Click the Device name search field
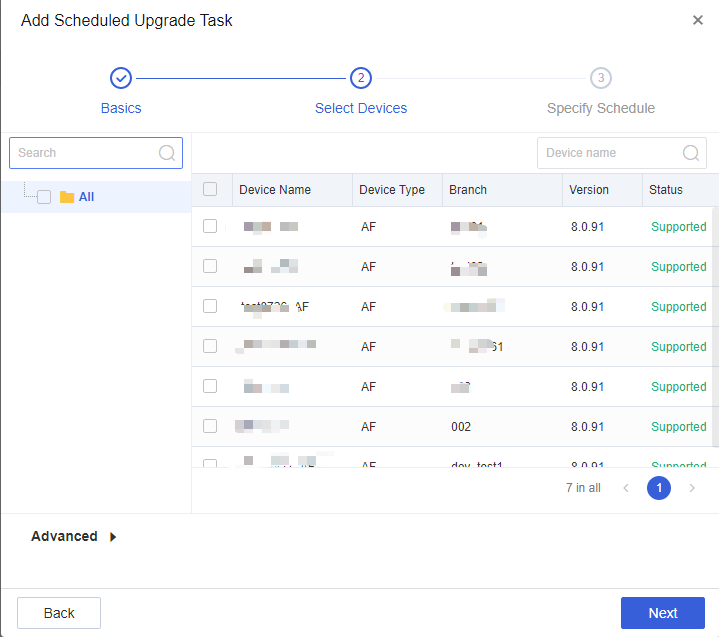Viewport: 719px width, 637px height. pos(610,153)
